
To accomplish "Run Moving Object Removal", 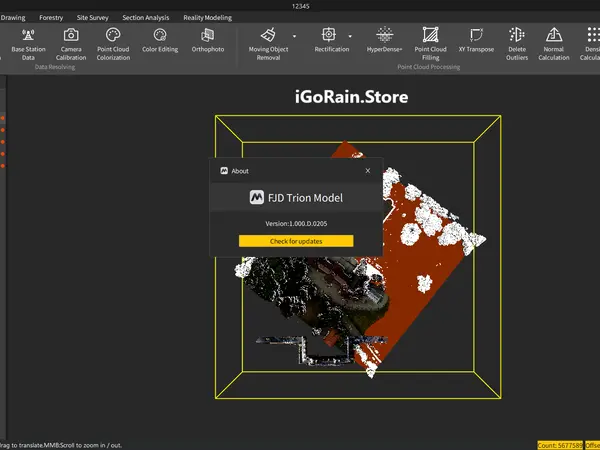I will click(268, 44).
